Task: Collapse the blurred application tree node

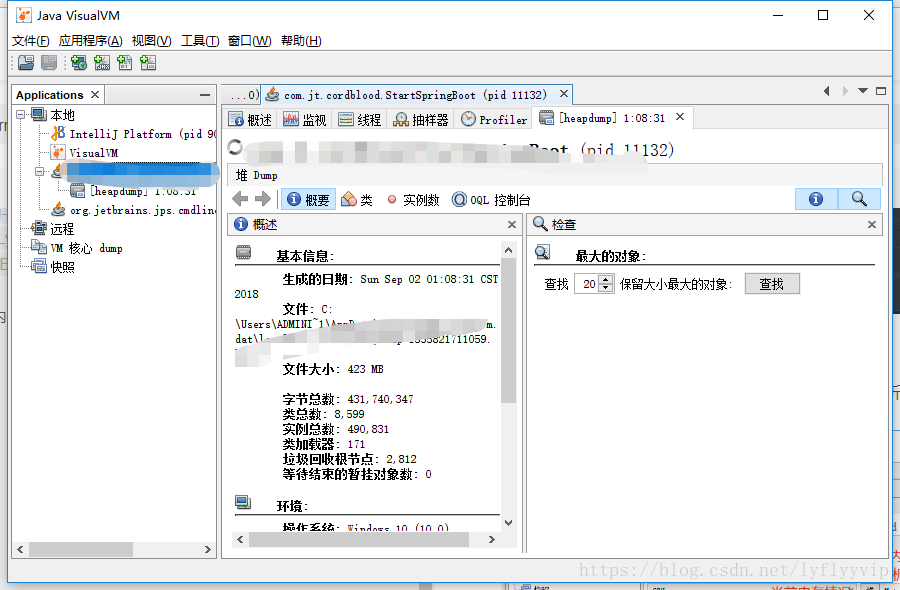Action: click(x=40, y=172)
